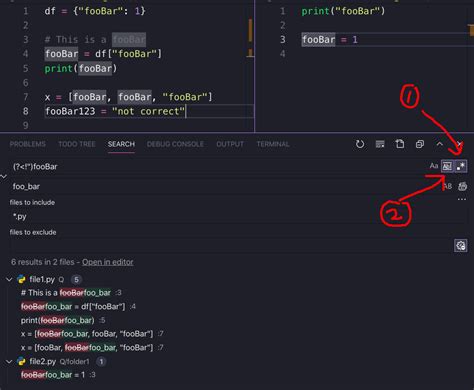Open the DEBUG CONSOLE tab

tap(175, 144)
